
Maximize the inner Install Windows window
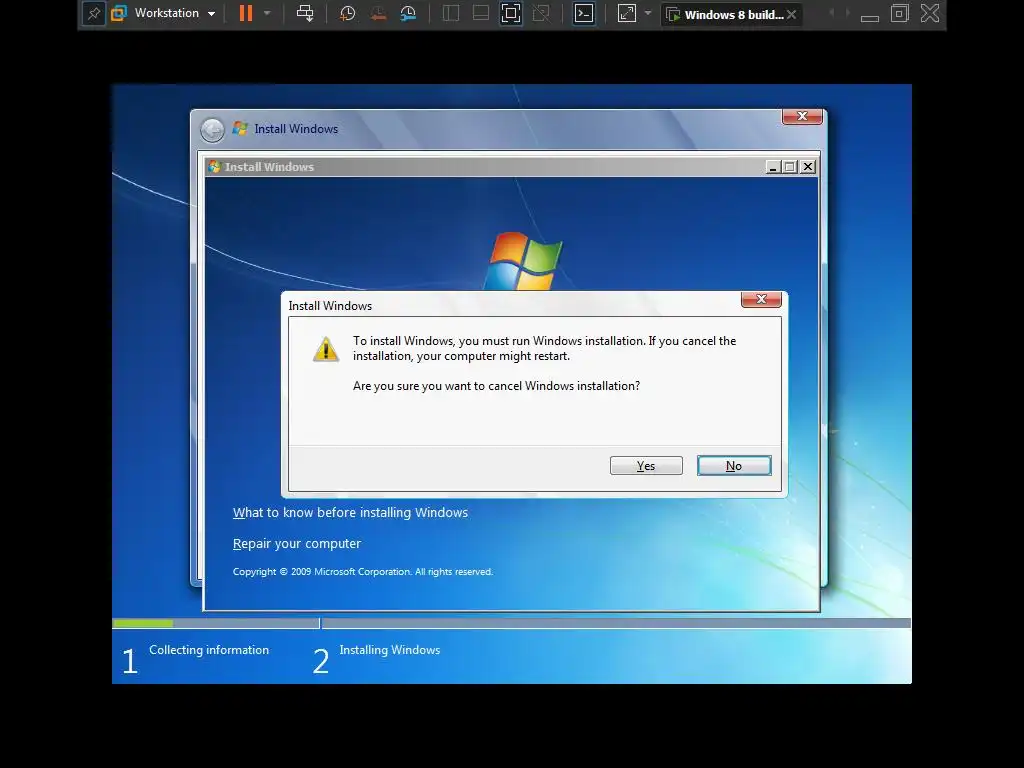(x=790, y=167)
